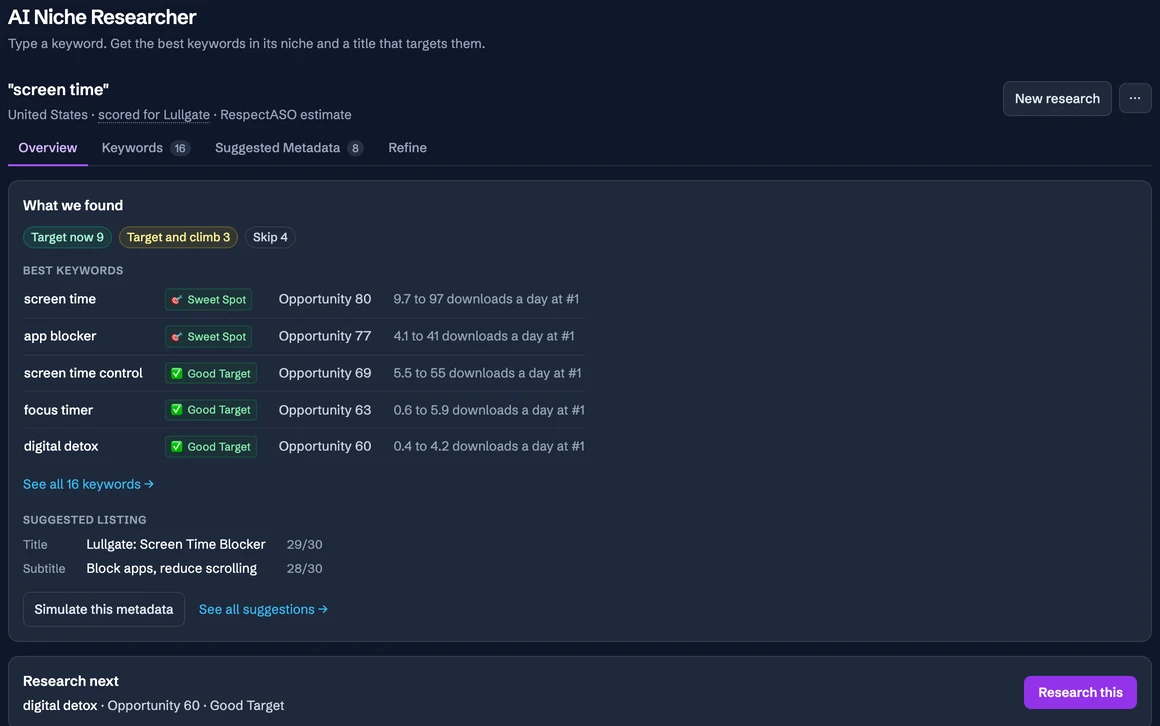Screen dimensions: 1160x726
Task: Open See all 16 keywords link
Action: pos(88,484)
